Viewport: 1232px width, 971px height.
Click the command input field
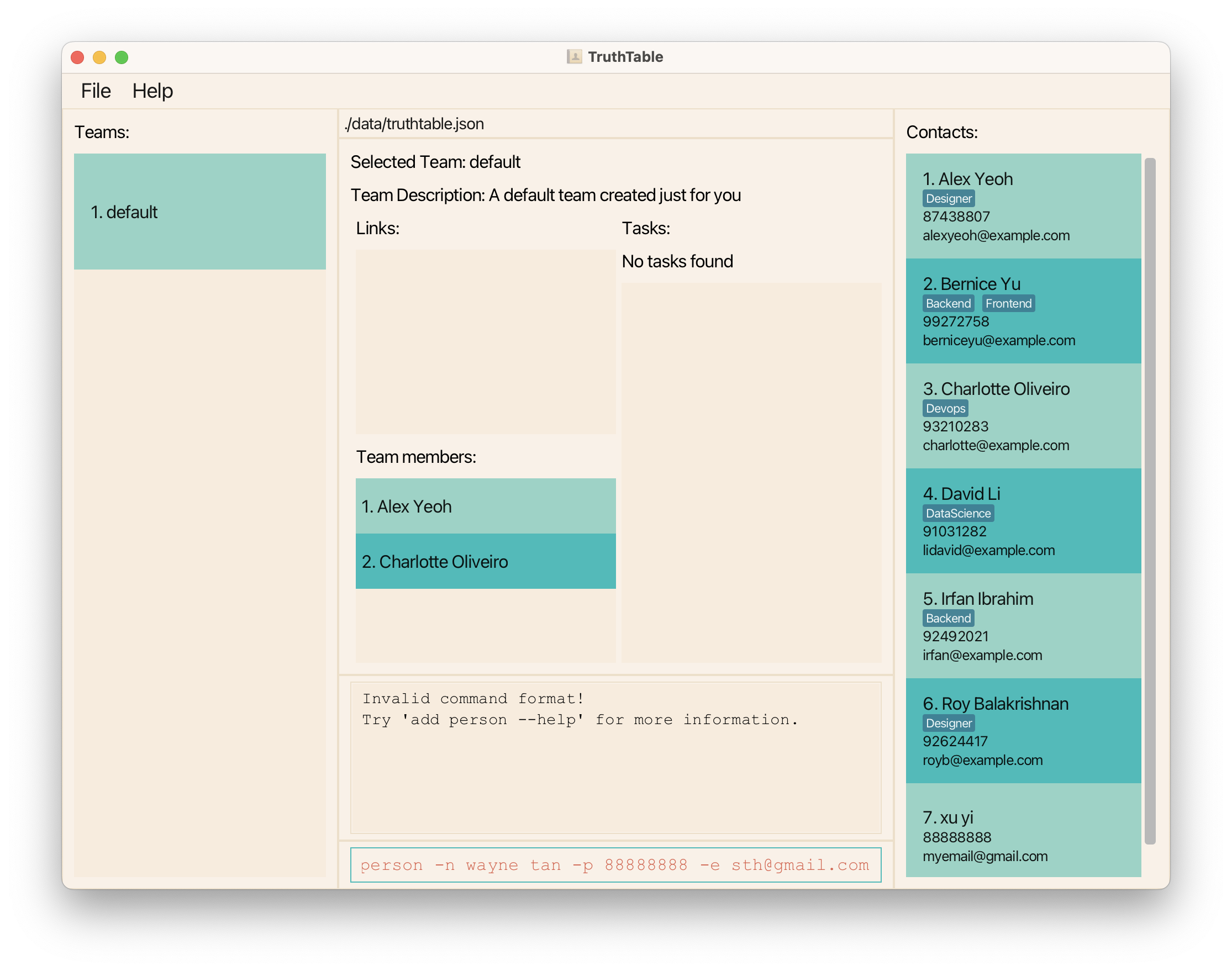(x=615, y=865)
